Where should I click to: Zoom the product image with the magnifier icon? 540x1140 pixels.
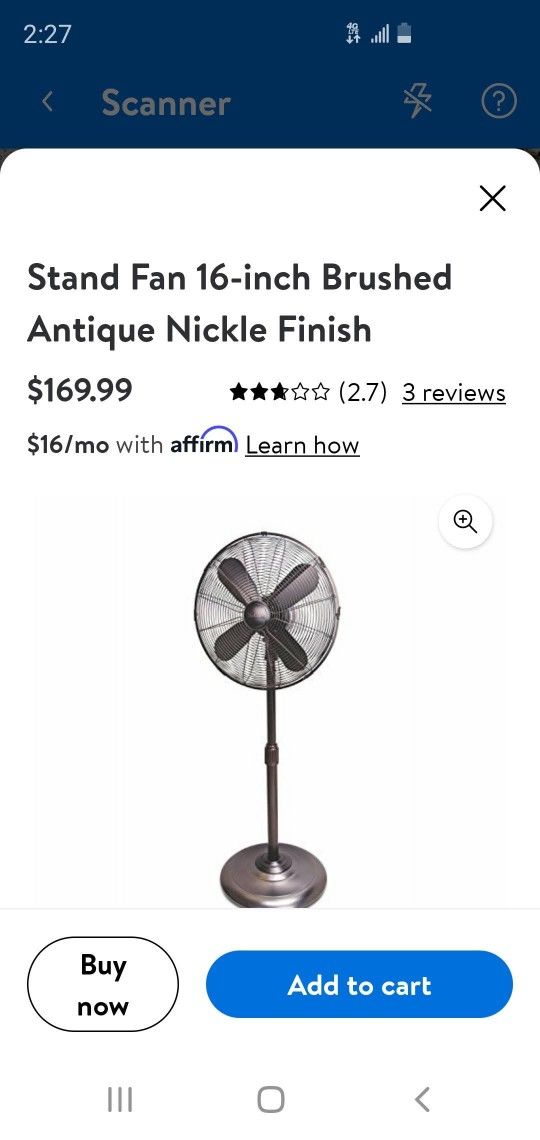click(465, 521)
